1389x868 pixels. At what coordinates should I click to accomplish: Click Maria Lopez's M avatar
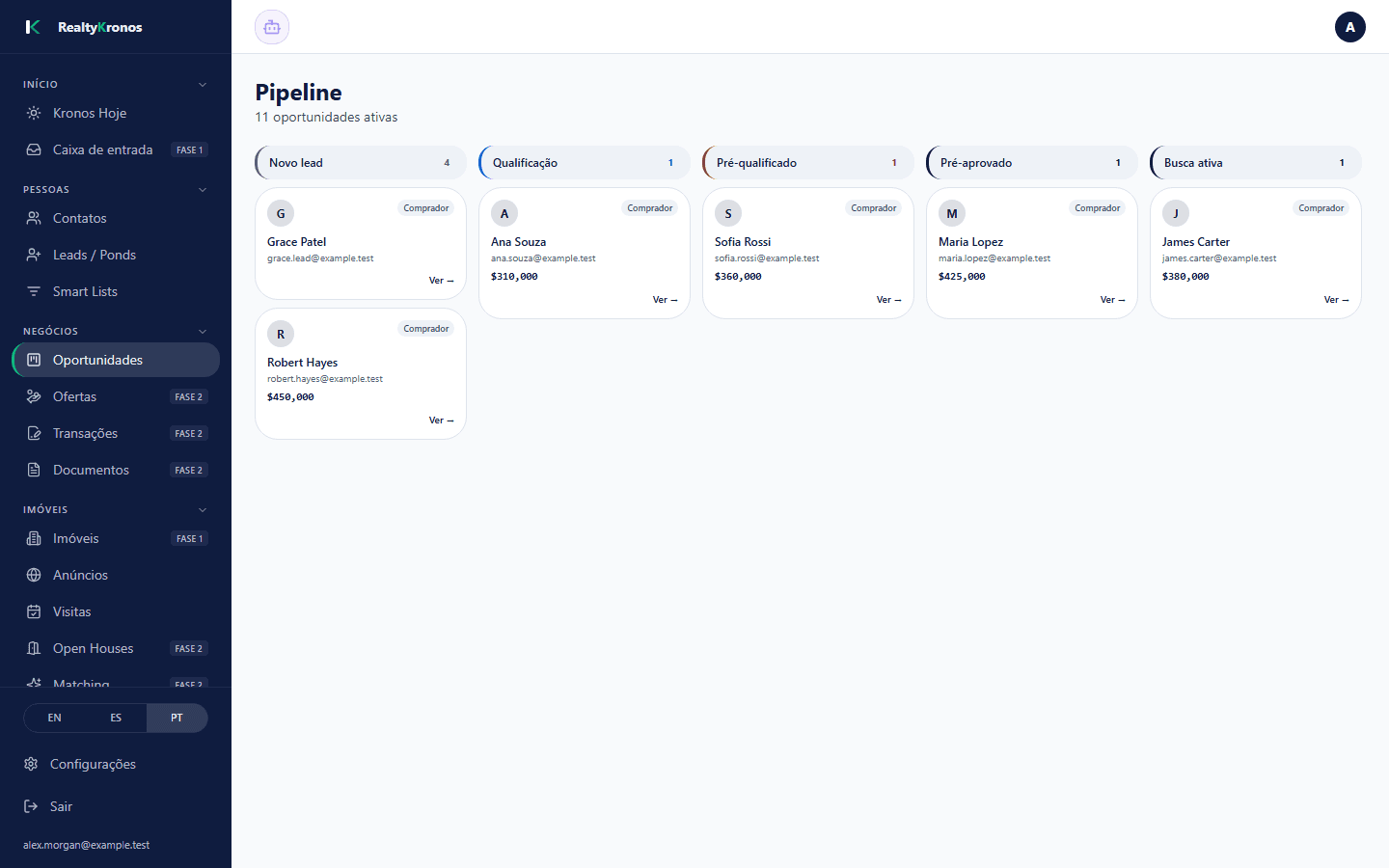[x=952, y=213]
